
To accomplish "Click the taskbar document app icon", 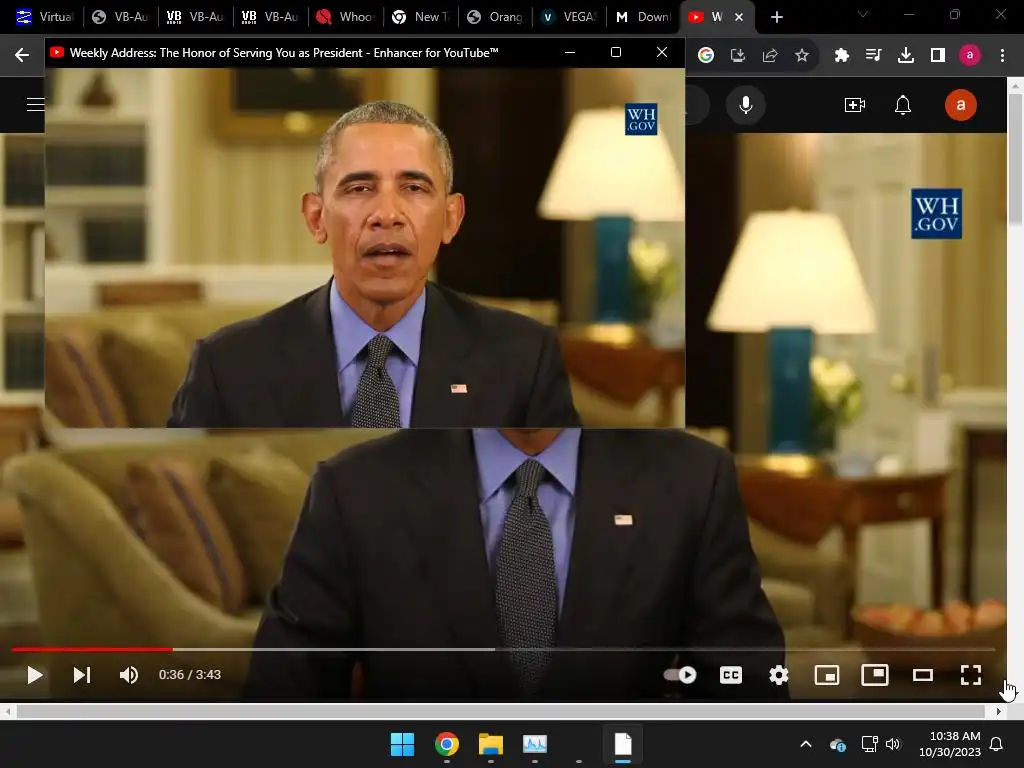I will pyautogui.click(x=623, y=744).
